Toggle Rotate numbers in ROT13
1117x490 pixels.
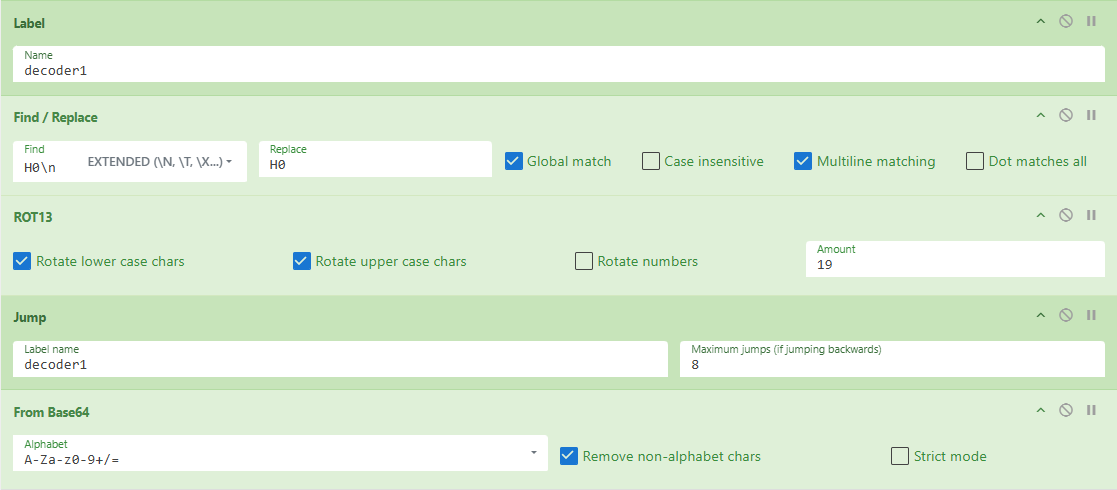[x=584, y=261]
